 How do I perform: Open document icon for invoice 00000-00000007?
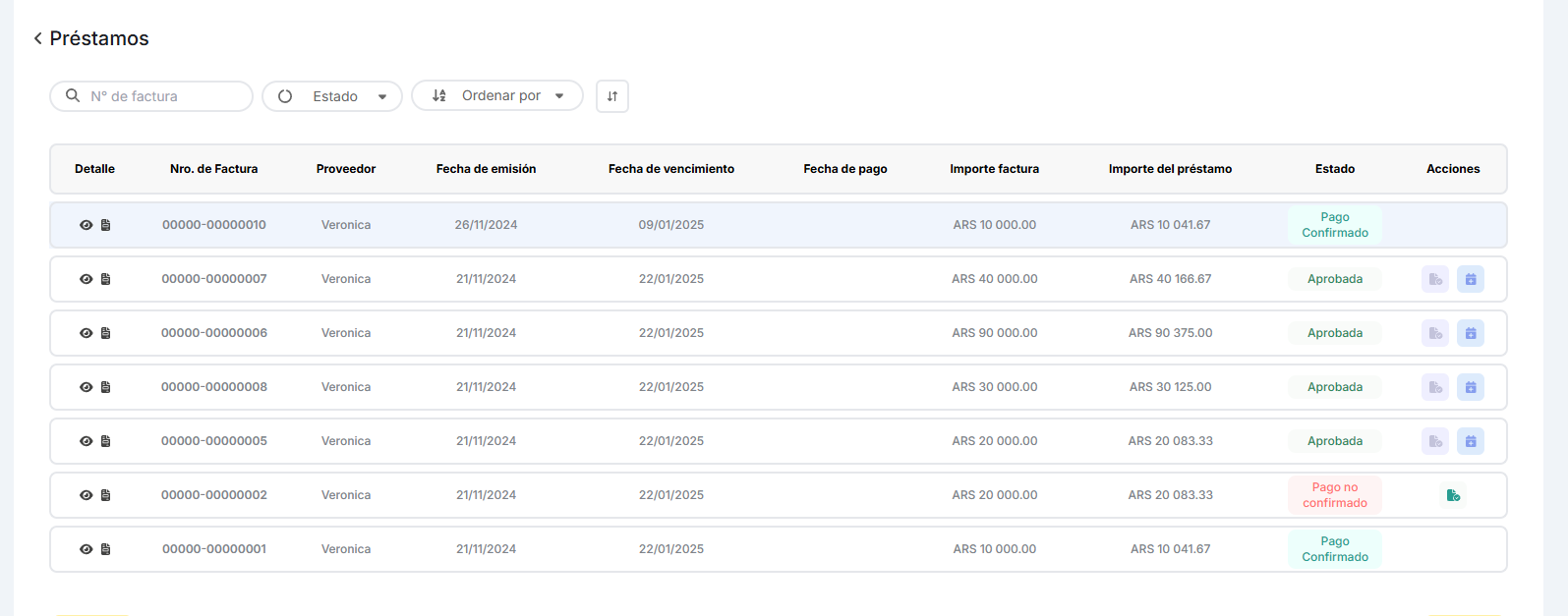click(x=106, y=279)
